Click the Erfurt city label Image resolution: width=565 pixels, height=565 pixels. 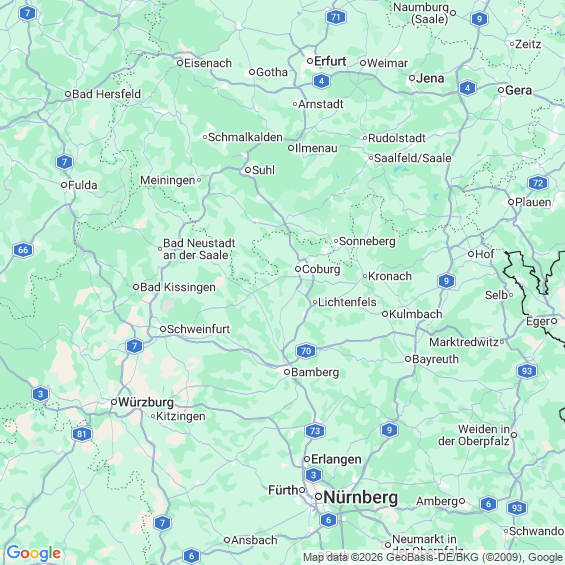330,61
